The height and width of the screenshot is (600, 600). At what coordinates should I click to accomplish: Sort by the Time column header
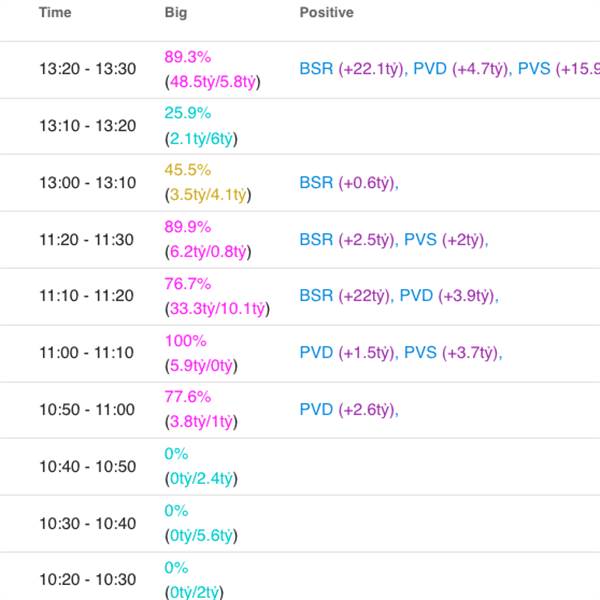[x=55, y=13]
